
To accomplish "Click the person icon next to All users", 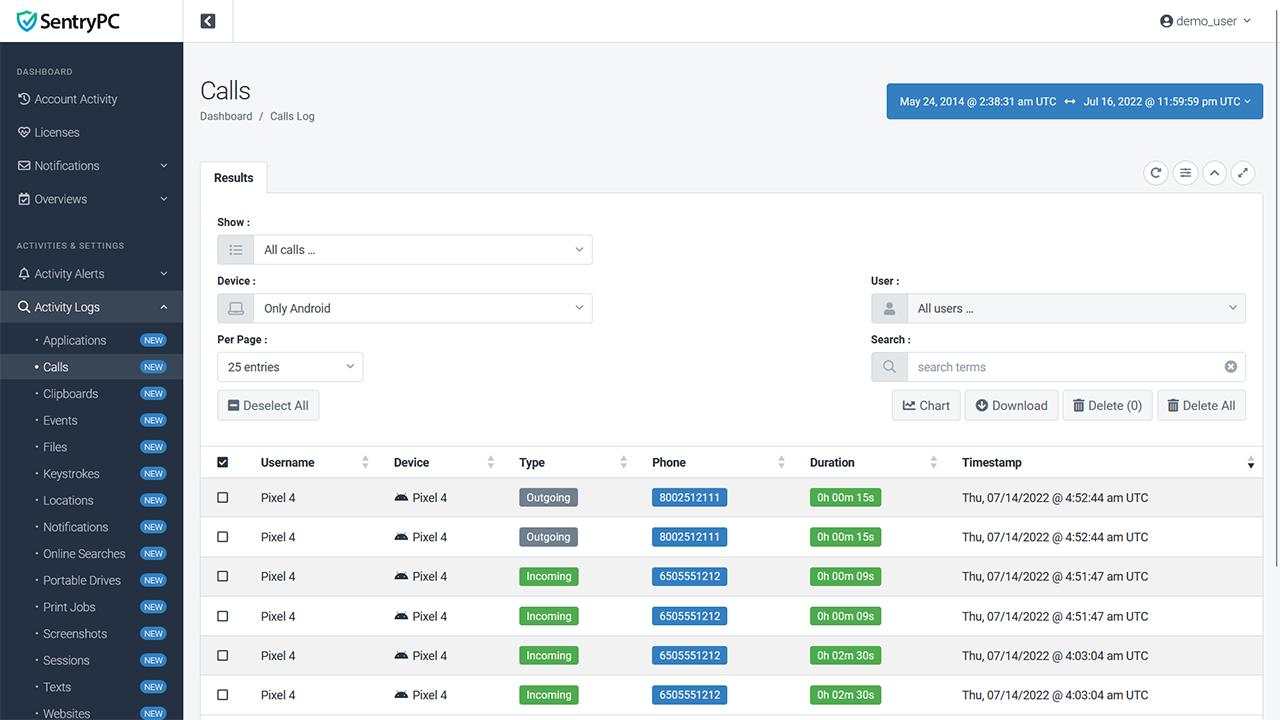I will pos(889,308).
